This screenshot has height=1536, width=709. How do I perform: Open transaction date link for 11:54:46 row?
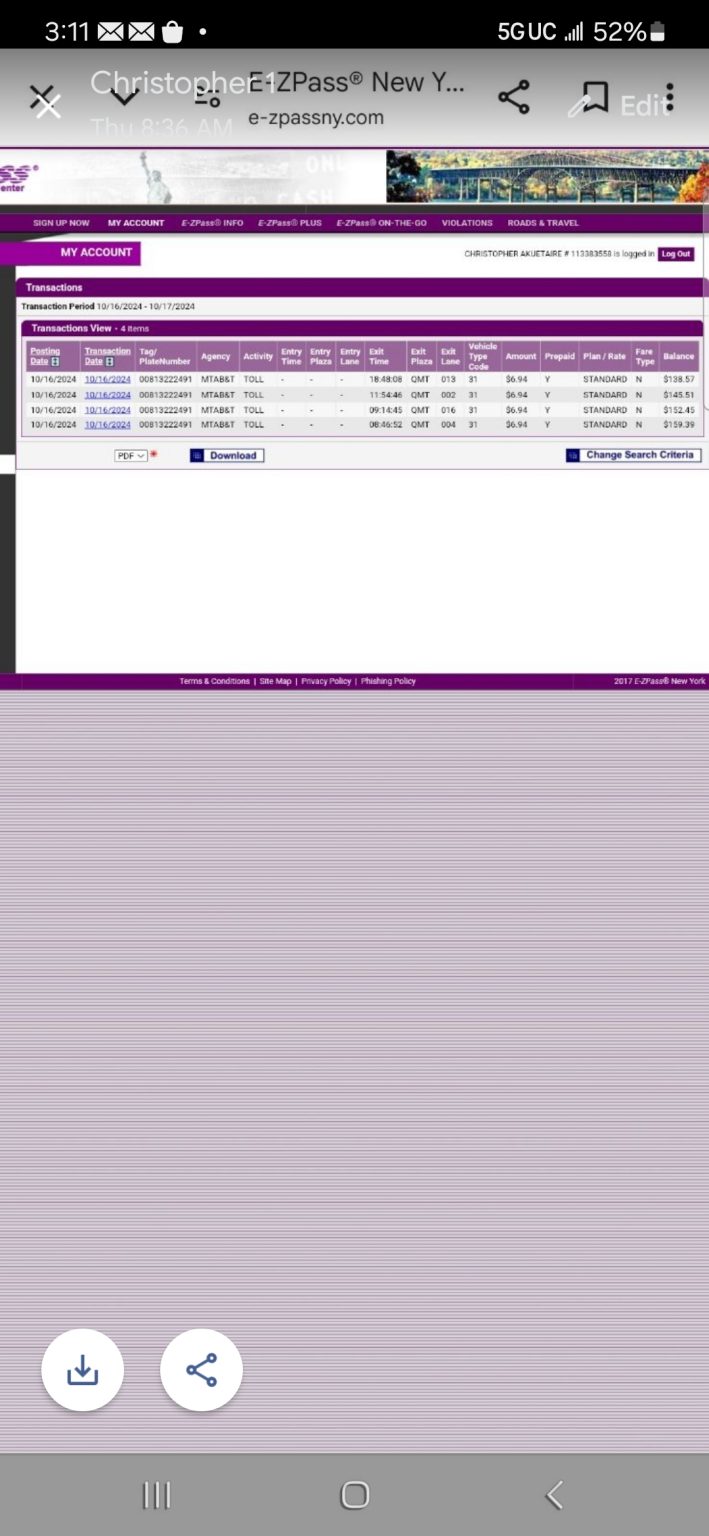(x=107, y=395)
